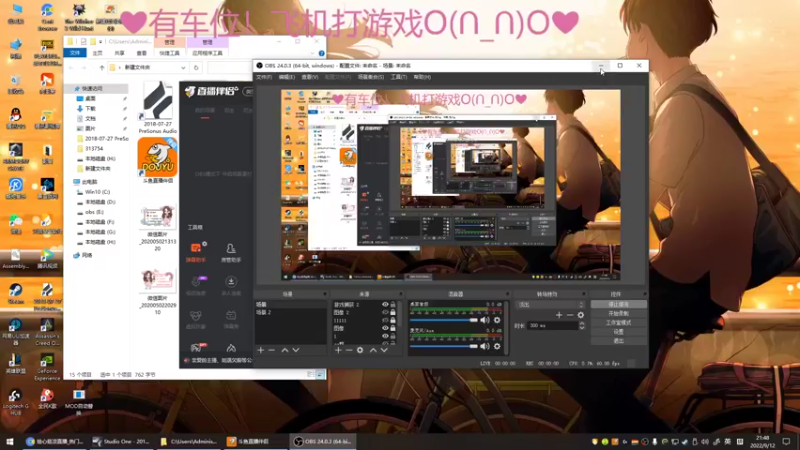Image resolution: width=800 pixels, height=450 pixels.
Task: Add a new scene with plus icon
Action: pos(261,350)
